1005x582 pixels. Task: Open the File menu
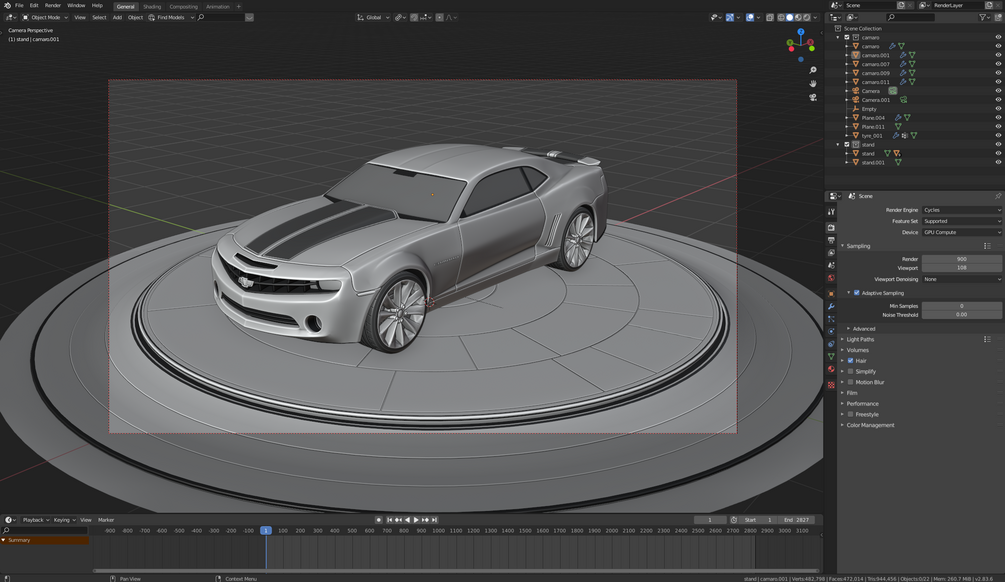coord(19,6)
